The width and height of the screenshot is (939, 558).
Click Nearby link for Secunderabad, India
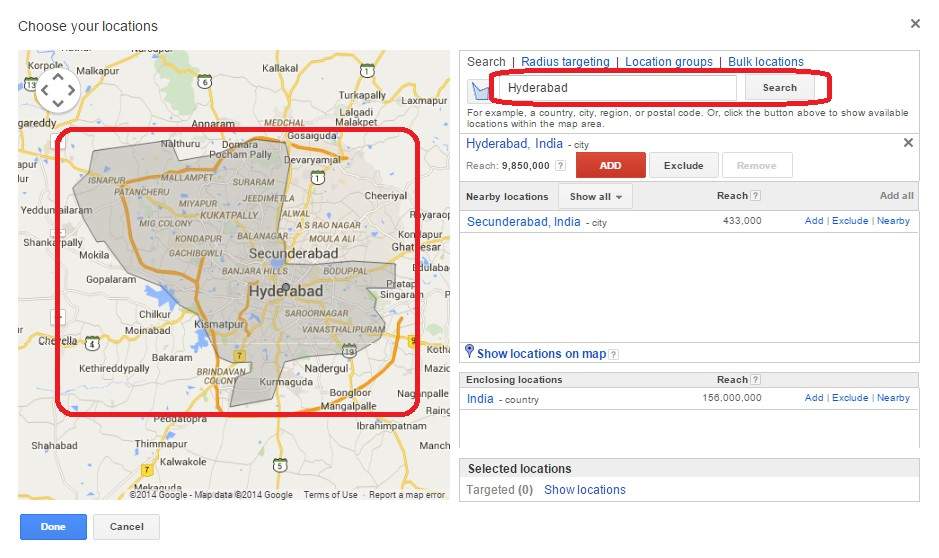click(893, 221)
